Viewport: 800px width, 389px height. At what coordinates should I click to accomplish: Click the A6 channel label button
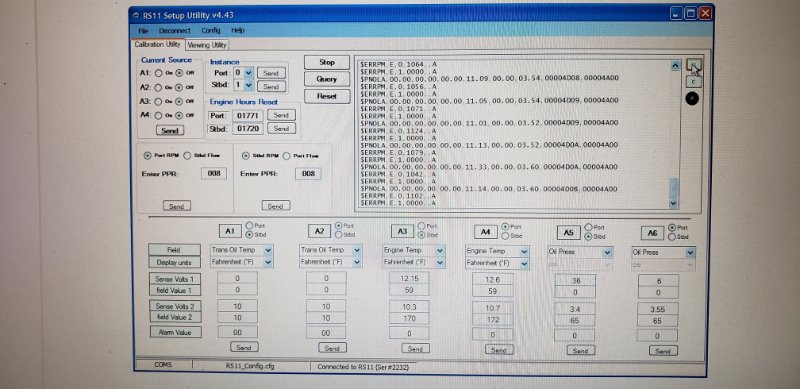(x=652, y=233)
